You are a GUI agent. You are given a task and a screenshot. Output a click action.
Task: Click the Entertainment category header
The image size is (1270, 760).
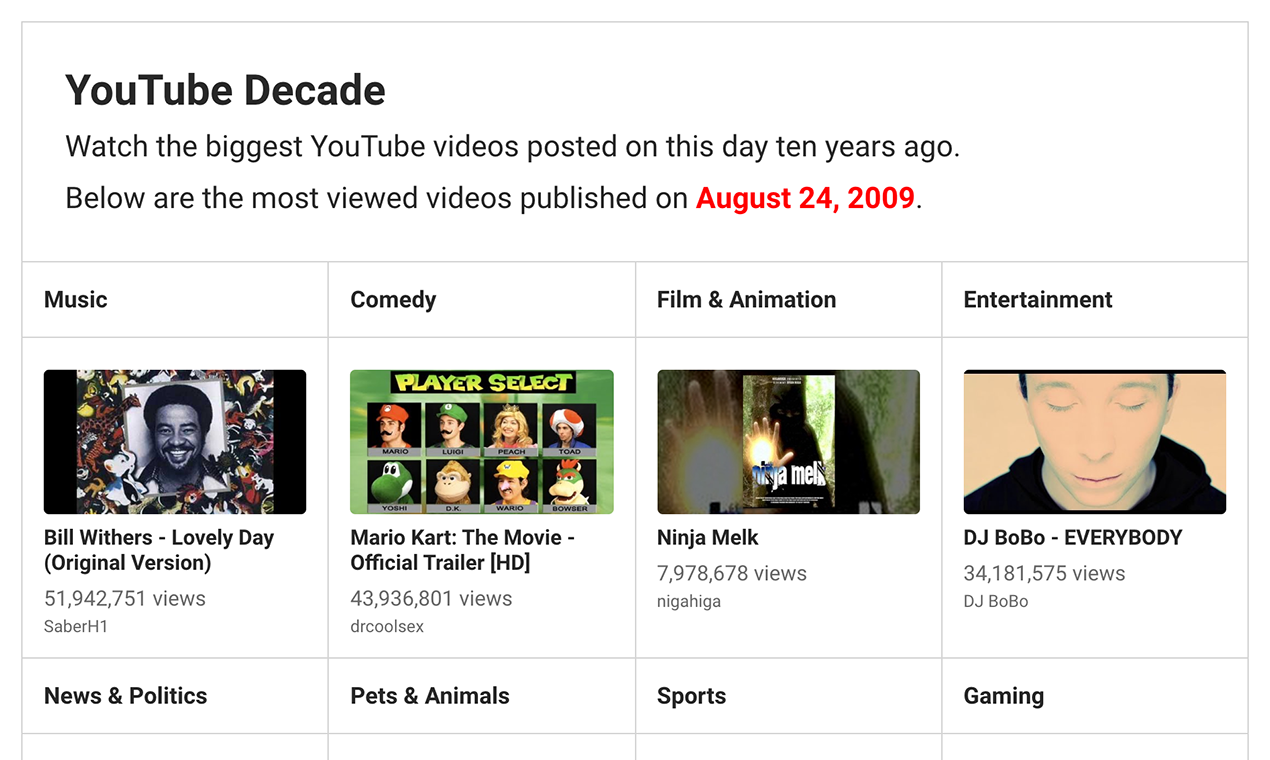point(1037,299)
